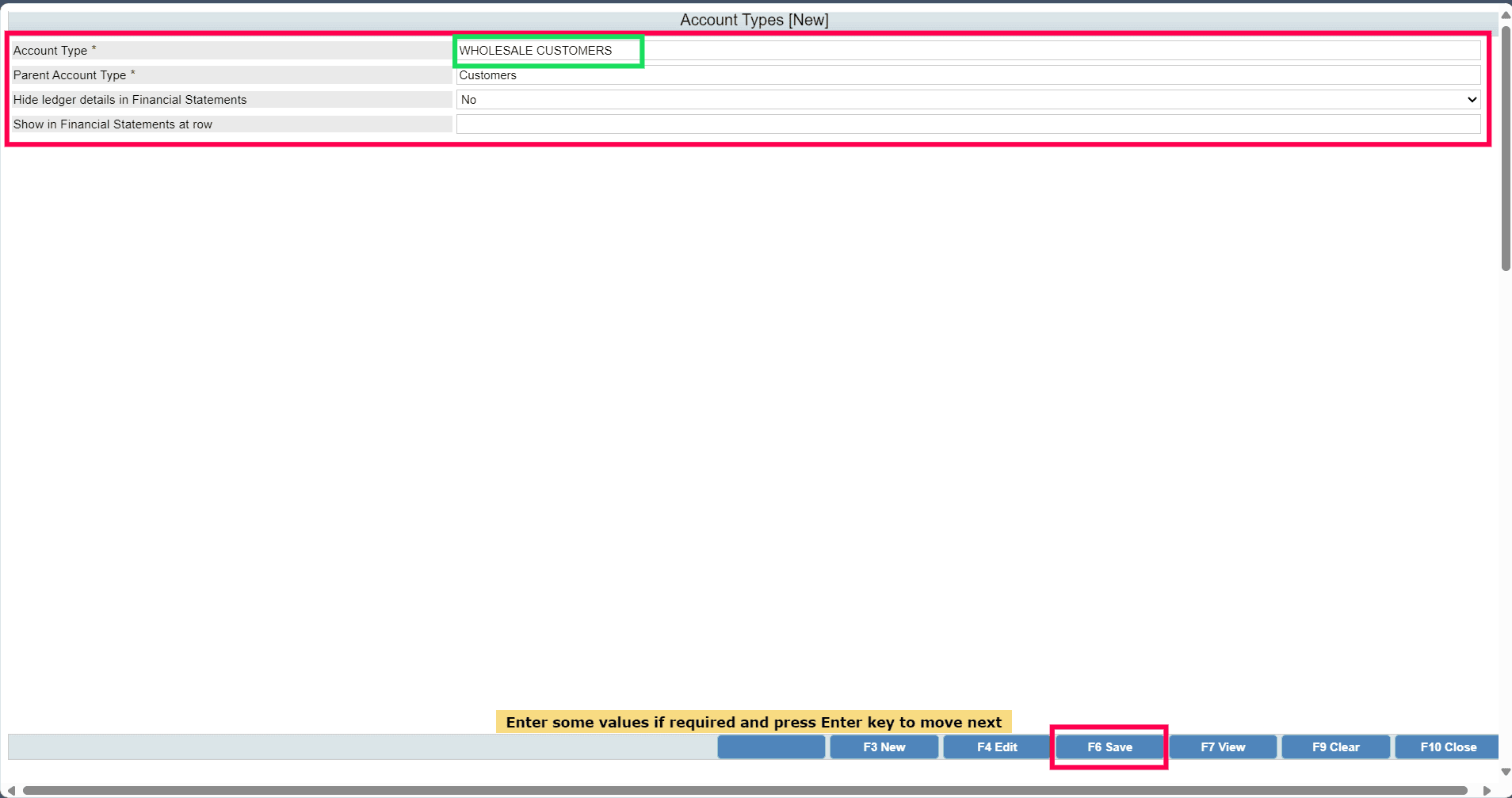Click the F3 New button
The width and height of the screenshot is (1512, 798).
coord(884,747)
